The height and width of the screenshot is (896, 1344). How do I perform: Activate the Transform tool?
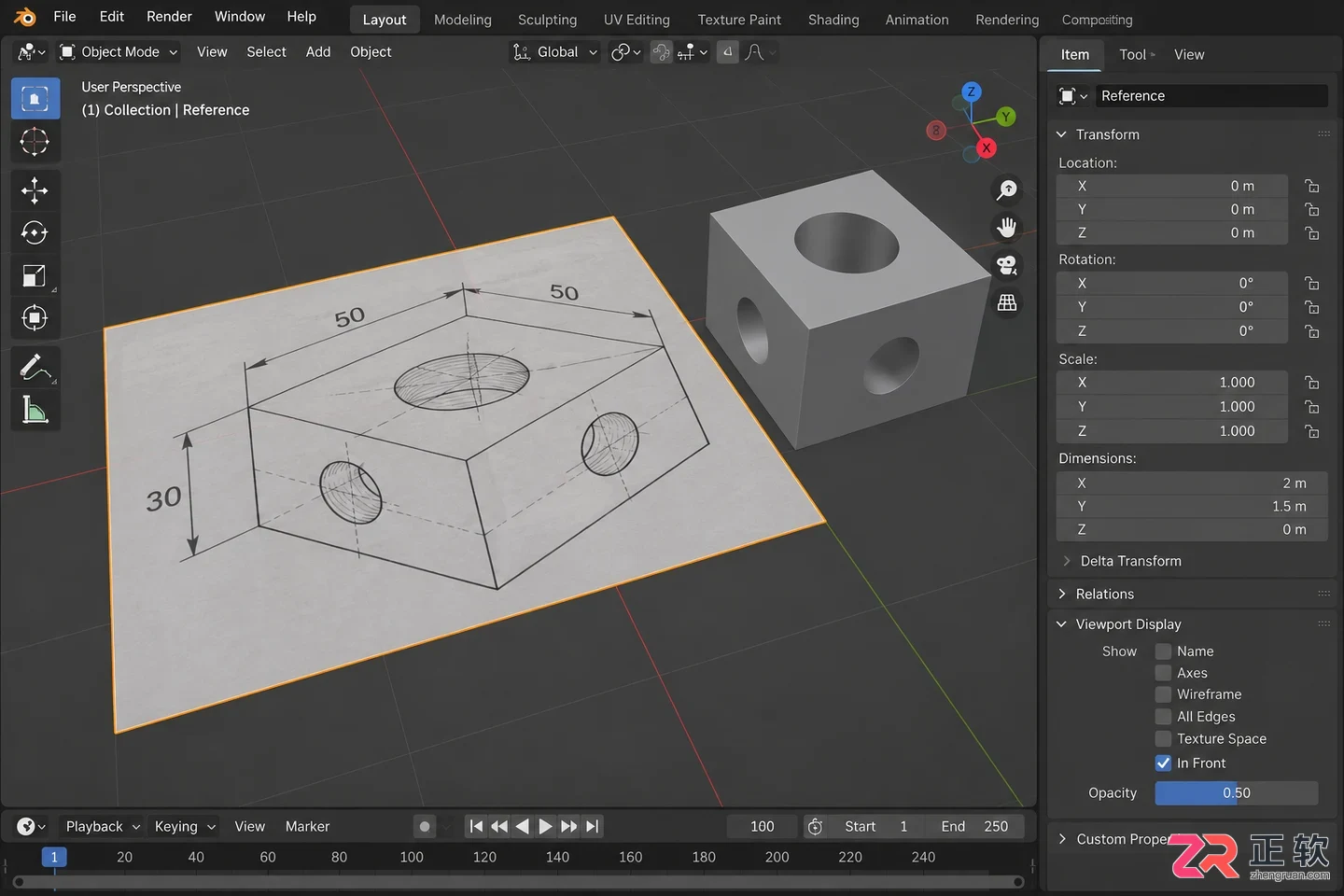[x=35, y=318]
